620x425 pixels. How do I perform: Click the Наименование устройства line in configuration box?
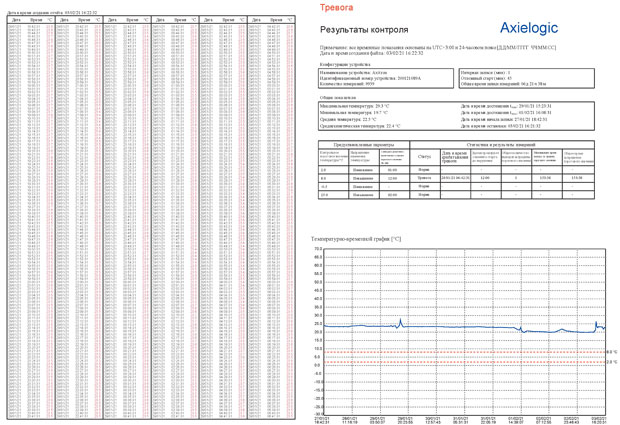(353, 73)
